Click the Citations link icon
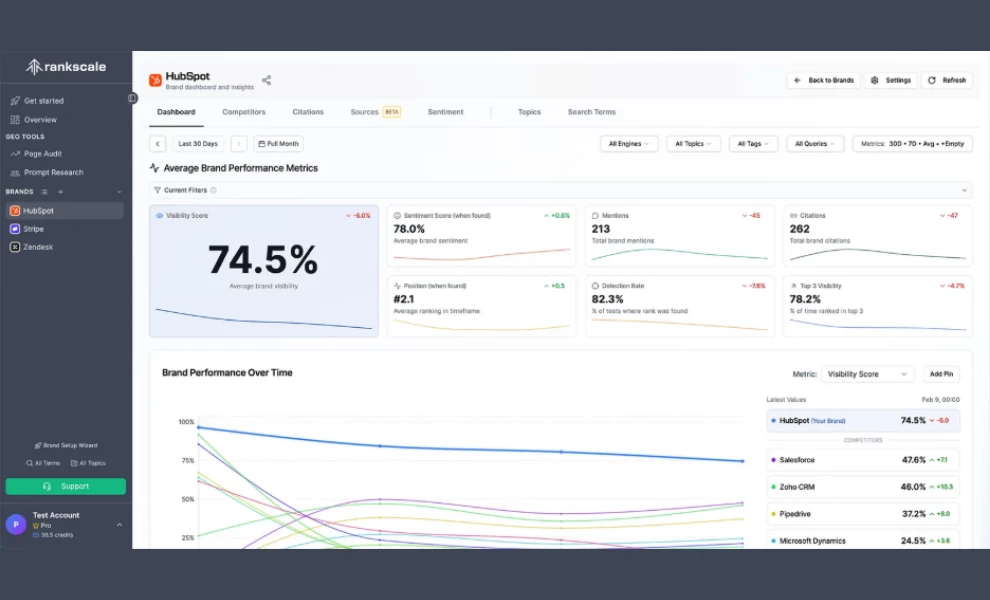 coord(794,215)
